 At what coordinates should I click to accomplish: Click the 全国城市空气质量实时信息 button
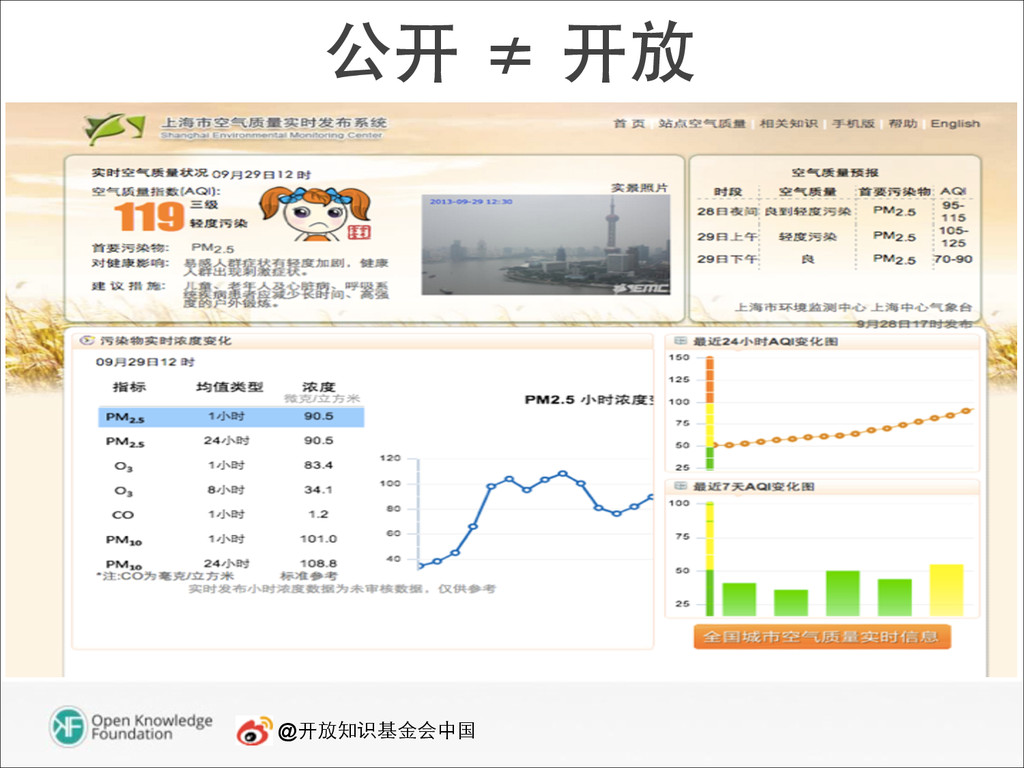point(822,637)
